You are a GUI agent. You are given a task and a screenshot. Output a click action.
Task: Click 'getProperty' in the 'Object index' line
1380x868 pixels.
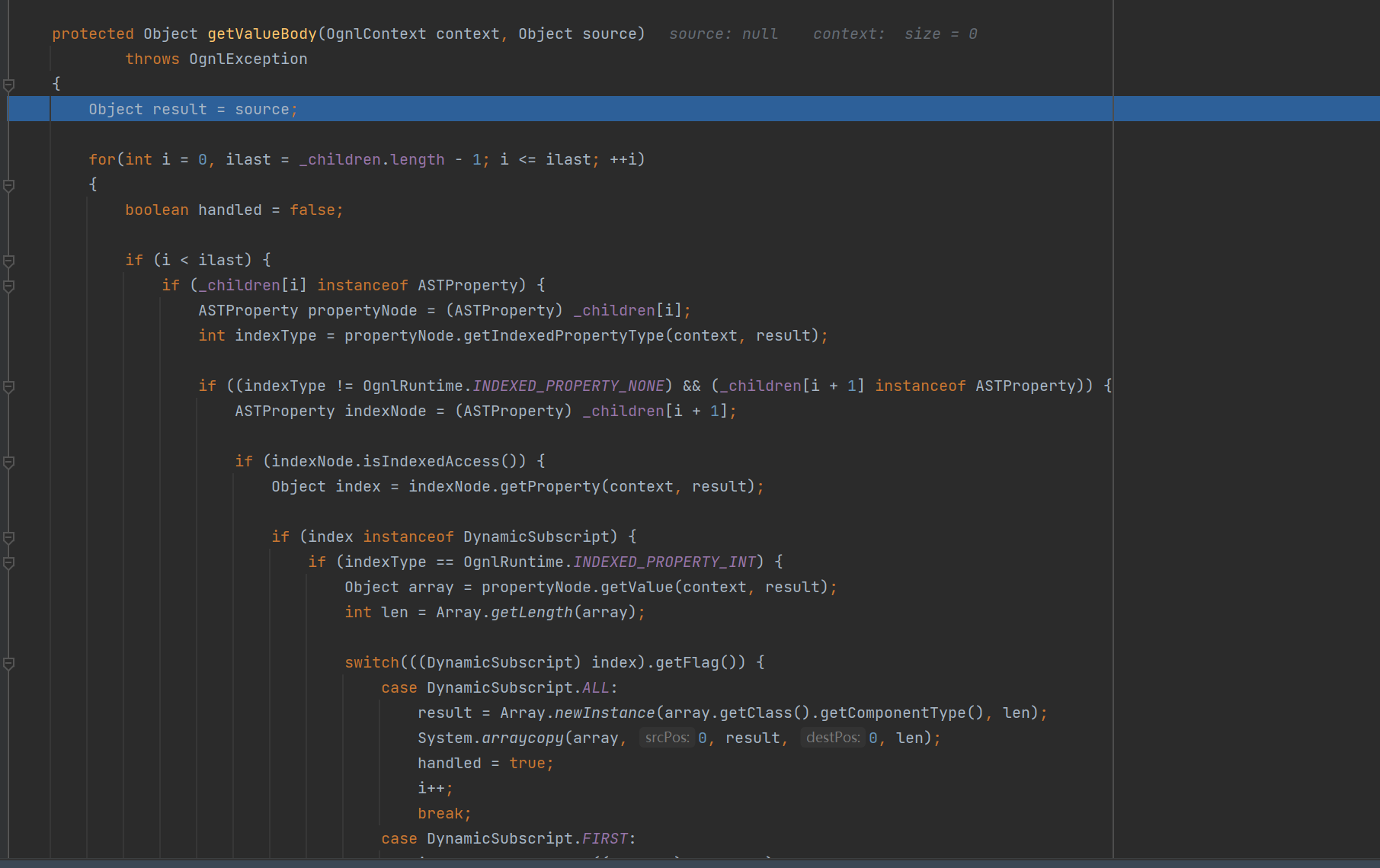click(x=550, y=486)
